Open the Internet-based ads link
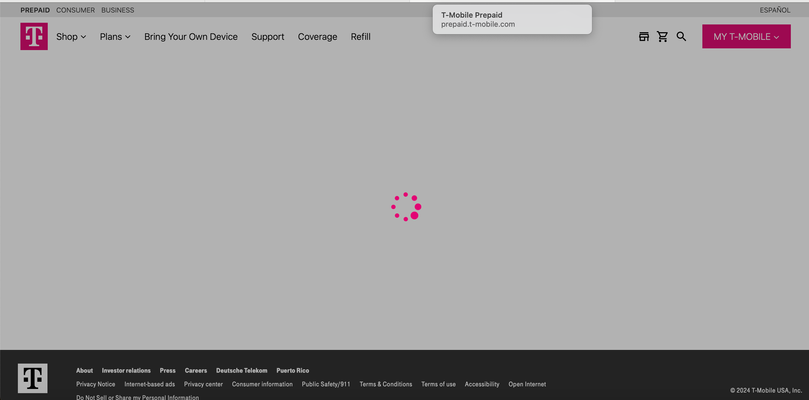This screenshot has width=809, height=400. click(x=150, y=384)
